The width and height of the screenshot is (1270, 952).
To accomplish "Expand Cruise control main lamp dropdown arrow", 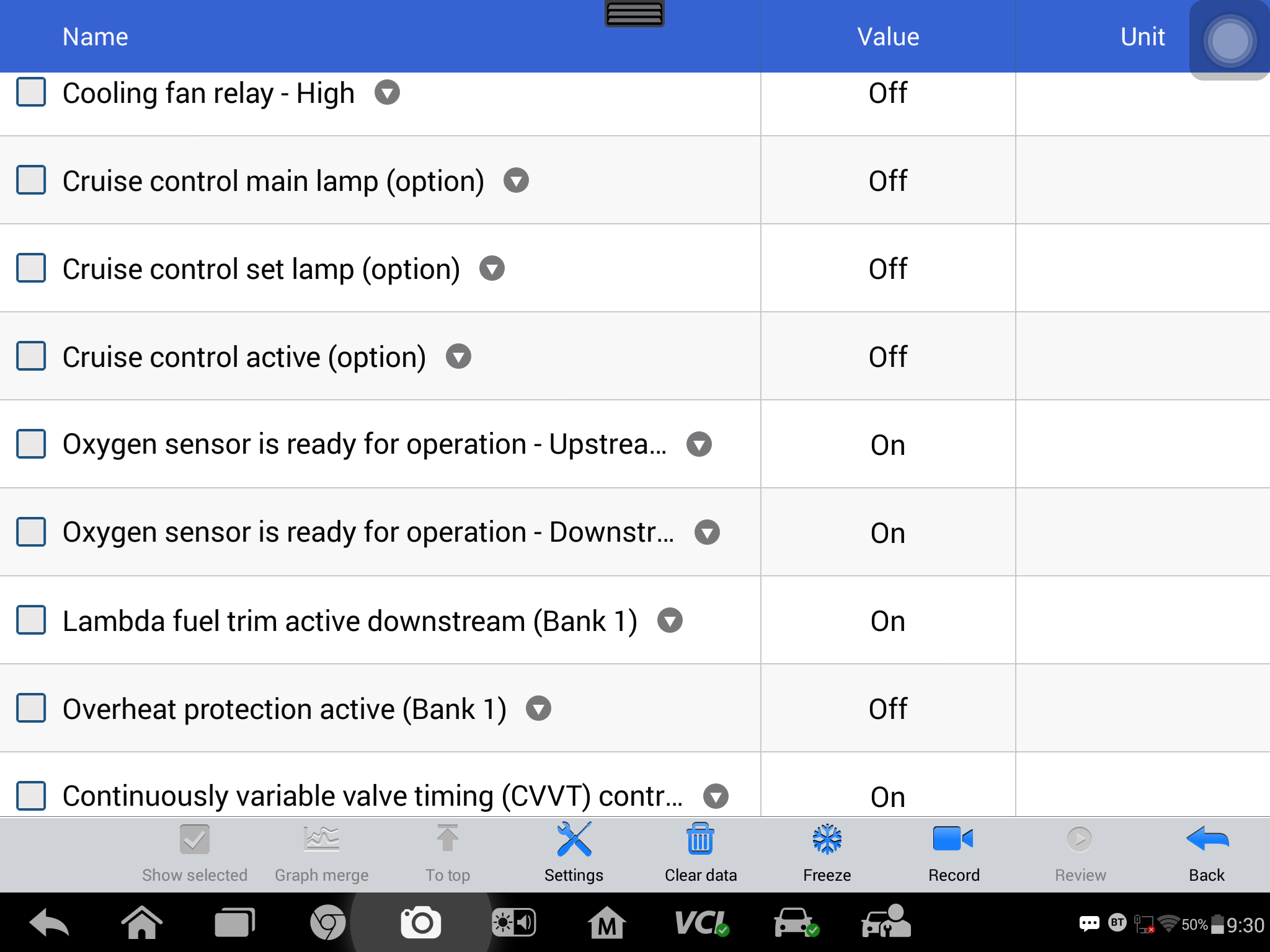I will pyautogui.click(x=516, y=180).
